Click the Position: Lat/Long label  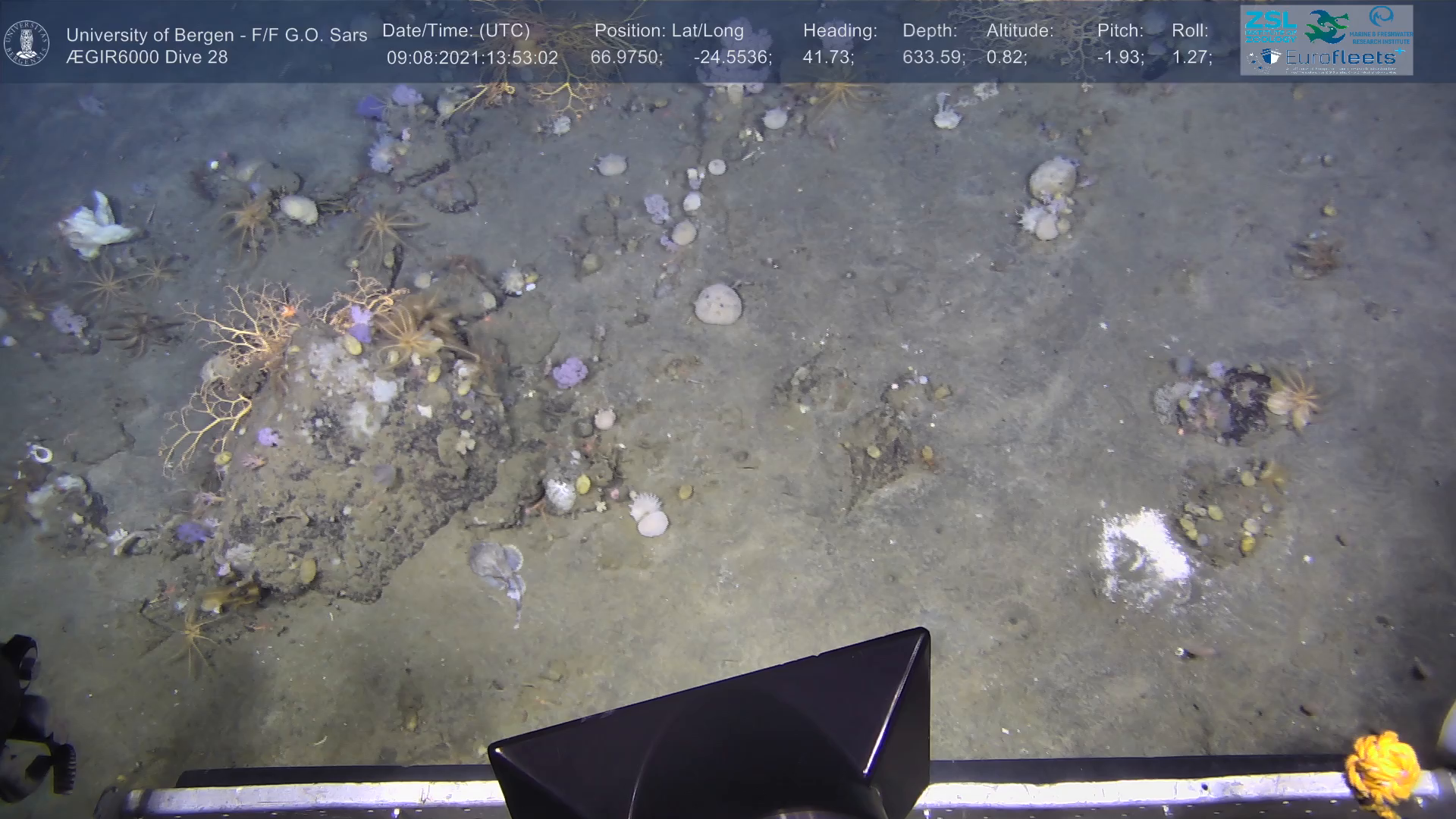pos(668,31)
